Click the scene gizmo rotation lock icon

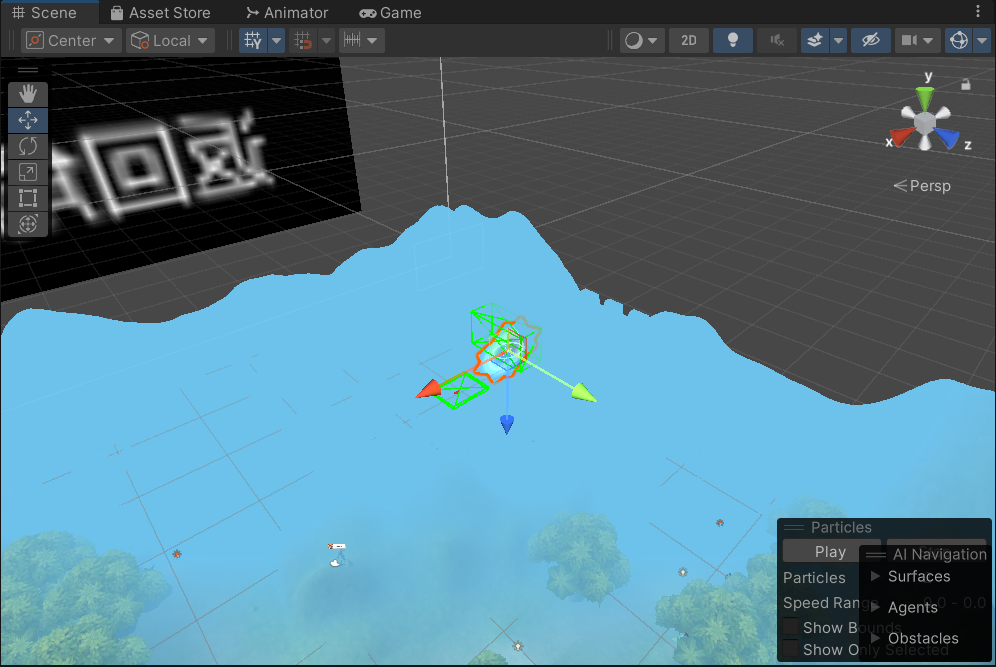tap(966, 85)
